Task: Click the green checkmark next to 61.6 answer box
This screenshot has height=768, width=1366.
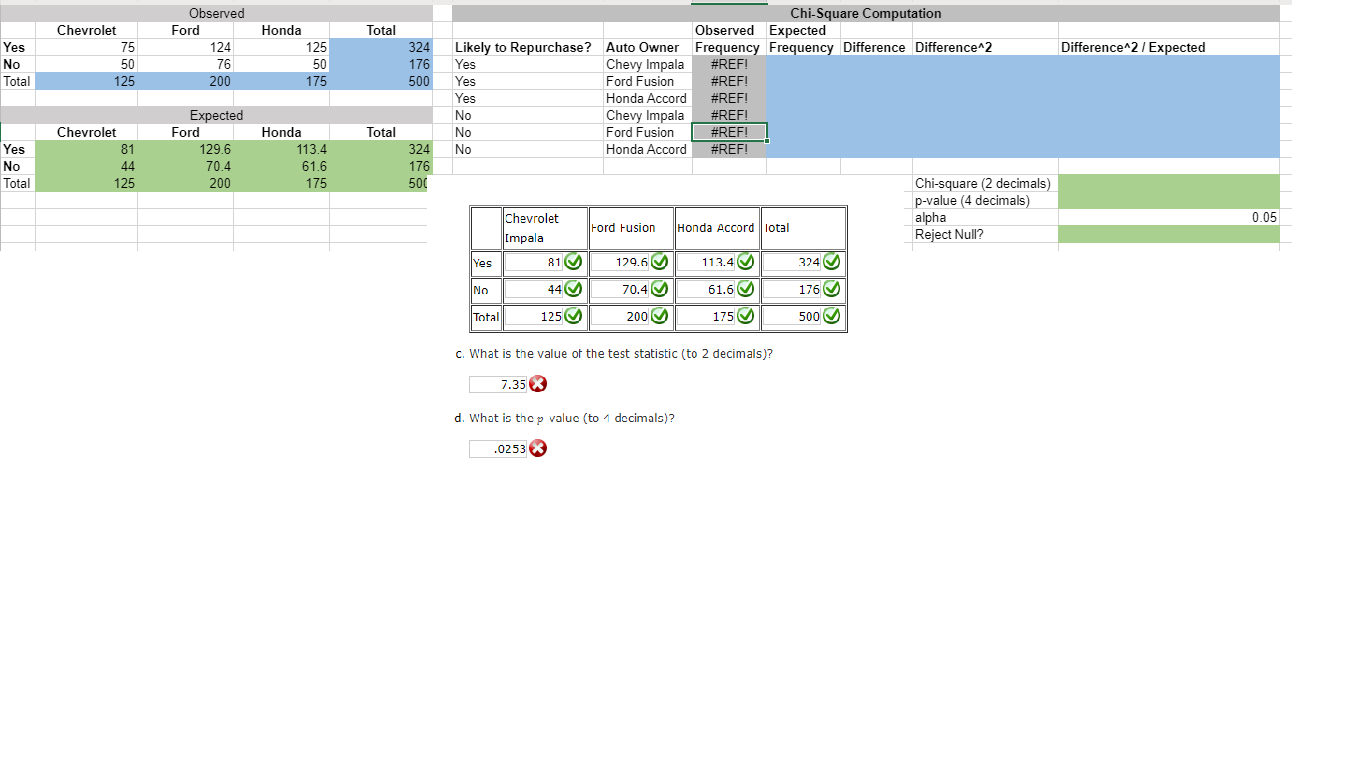Action: pos(746,289)
